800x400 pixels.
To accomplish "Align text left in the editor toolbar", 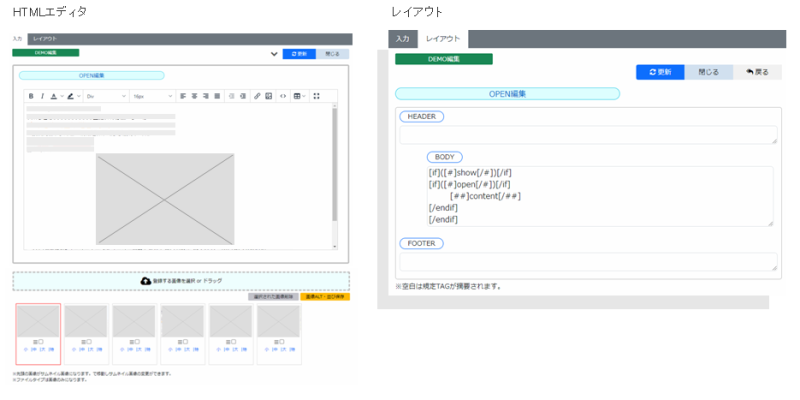I will [183, 96].
